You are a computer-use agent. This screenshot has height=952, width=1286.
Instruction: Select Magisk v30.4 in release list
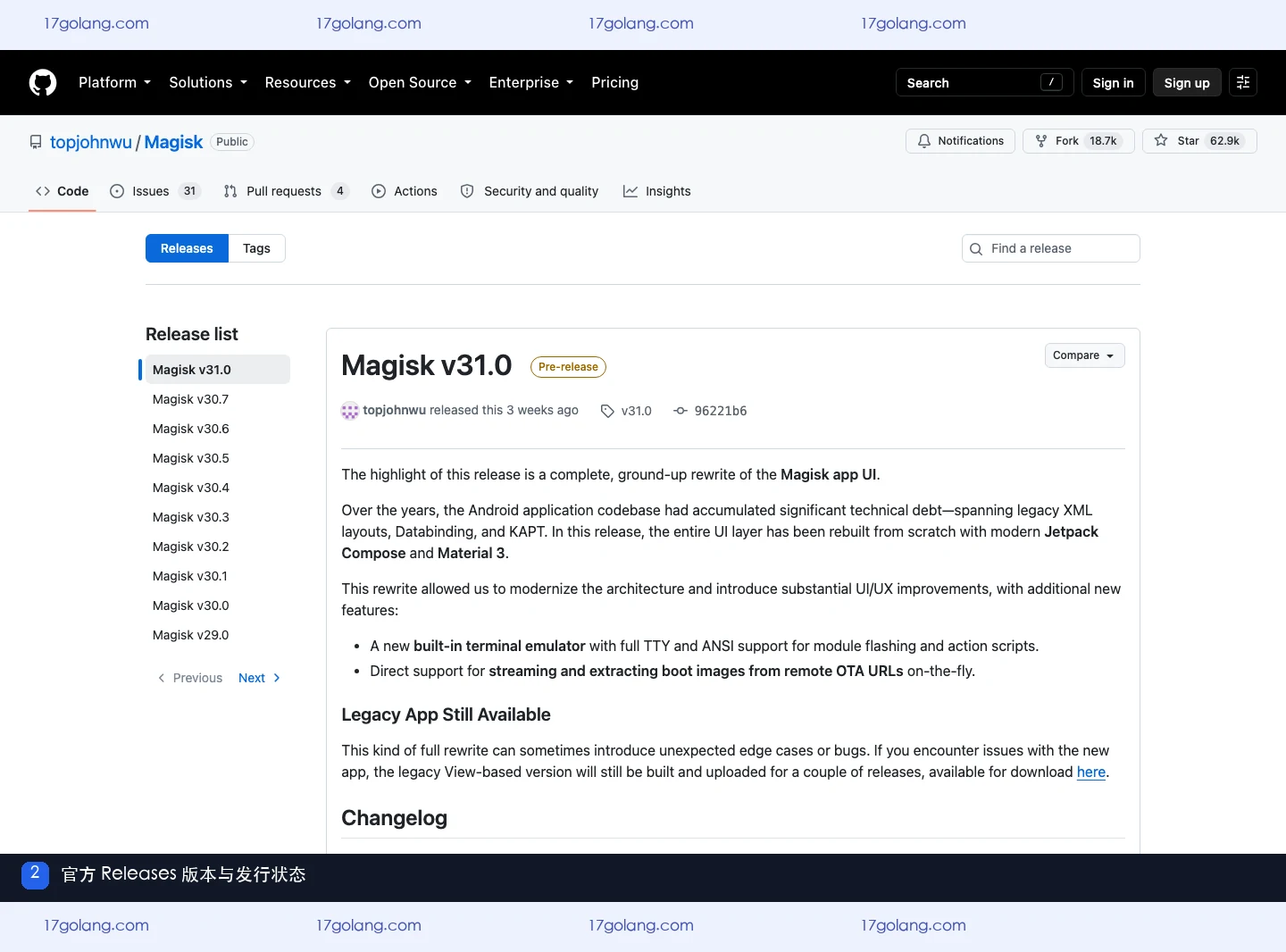[x=217, y=488]
